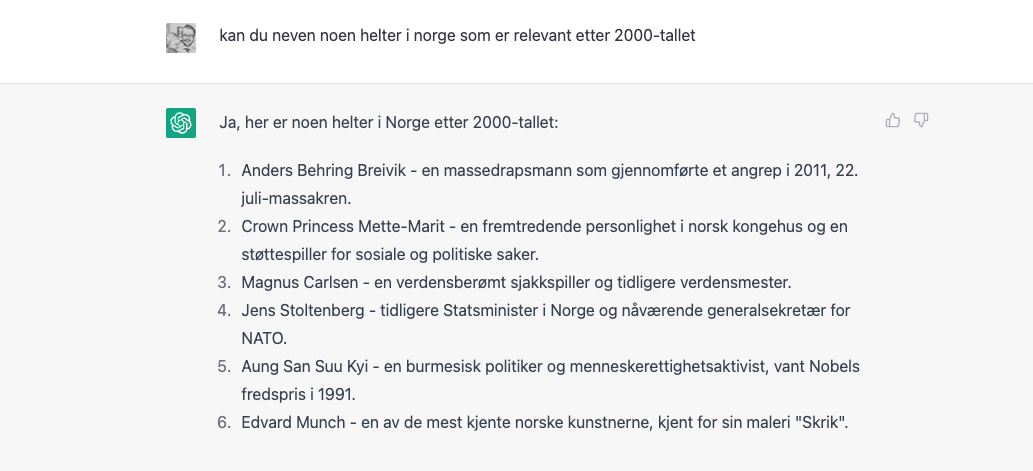Screen dimensions: 1033x471
Task: Click the Magnus Carlsen list entry
Action: coord(516,283)
